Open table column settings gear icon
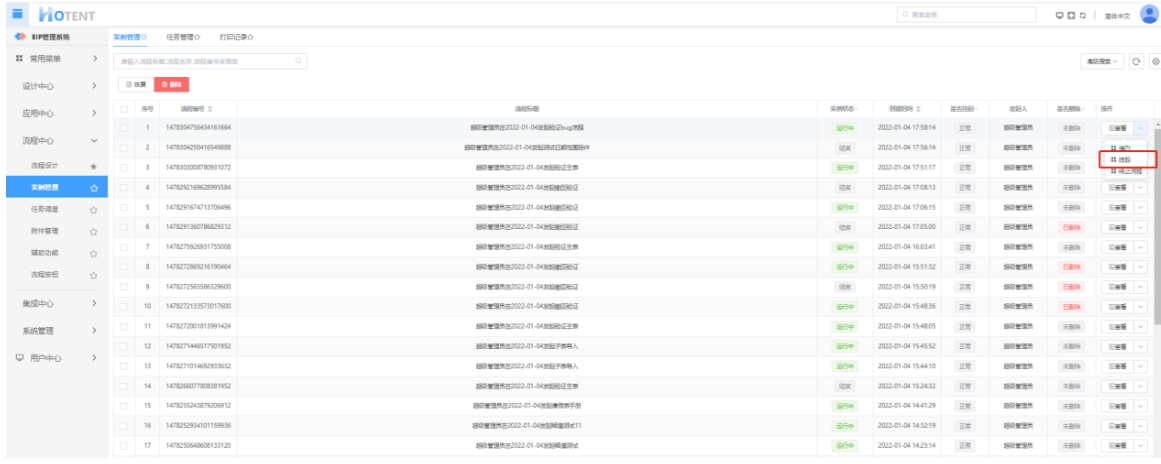Screen dimensions: 1161x464 (x=1154, y=61)
